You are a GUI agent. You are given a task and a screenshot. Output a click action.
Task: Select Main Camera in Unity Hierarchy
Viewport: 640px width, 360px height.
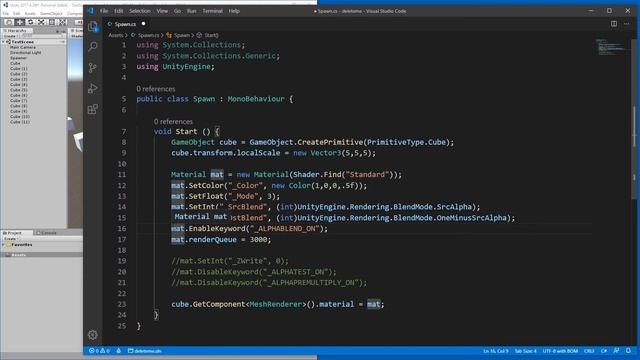pyautogui.click(x=23, y=47)
